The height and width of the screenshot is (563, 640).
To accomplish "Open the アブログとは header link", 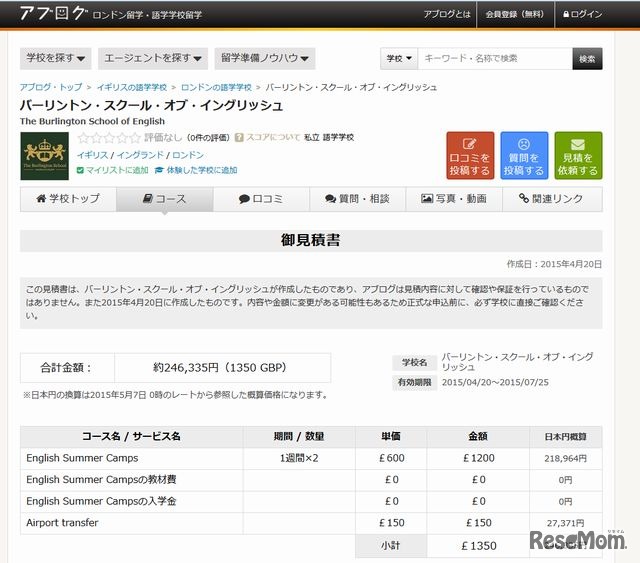I will (x=447, y=14).
